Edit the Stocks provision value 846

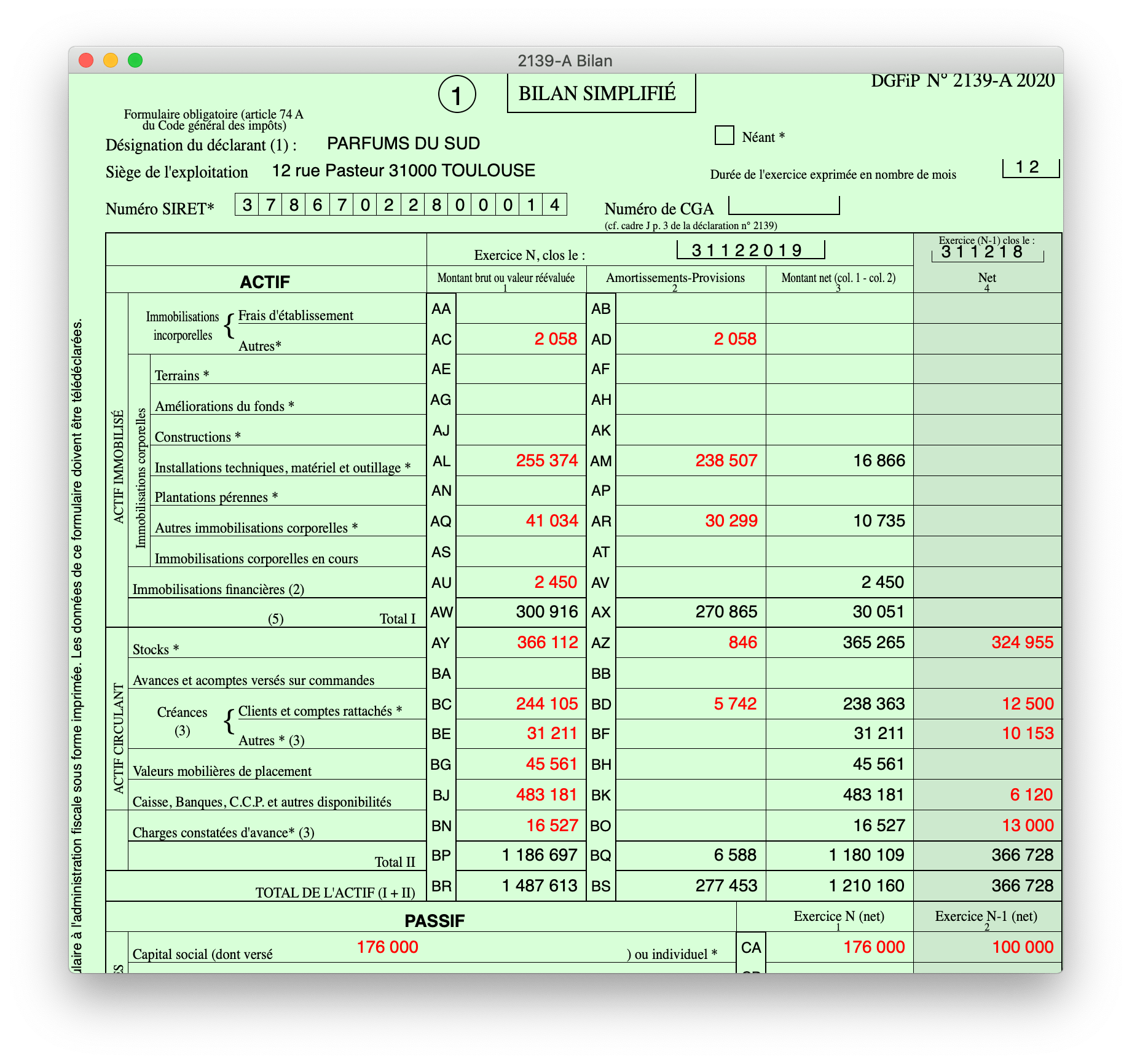[691, 643]
